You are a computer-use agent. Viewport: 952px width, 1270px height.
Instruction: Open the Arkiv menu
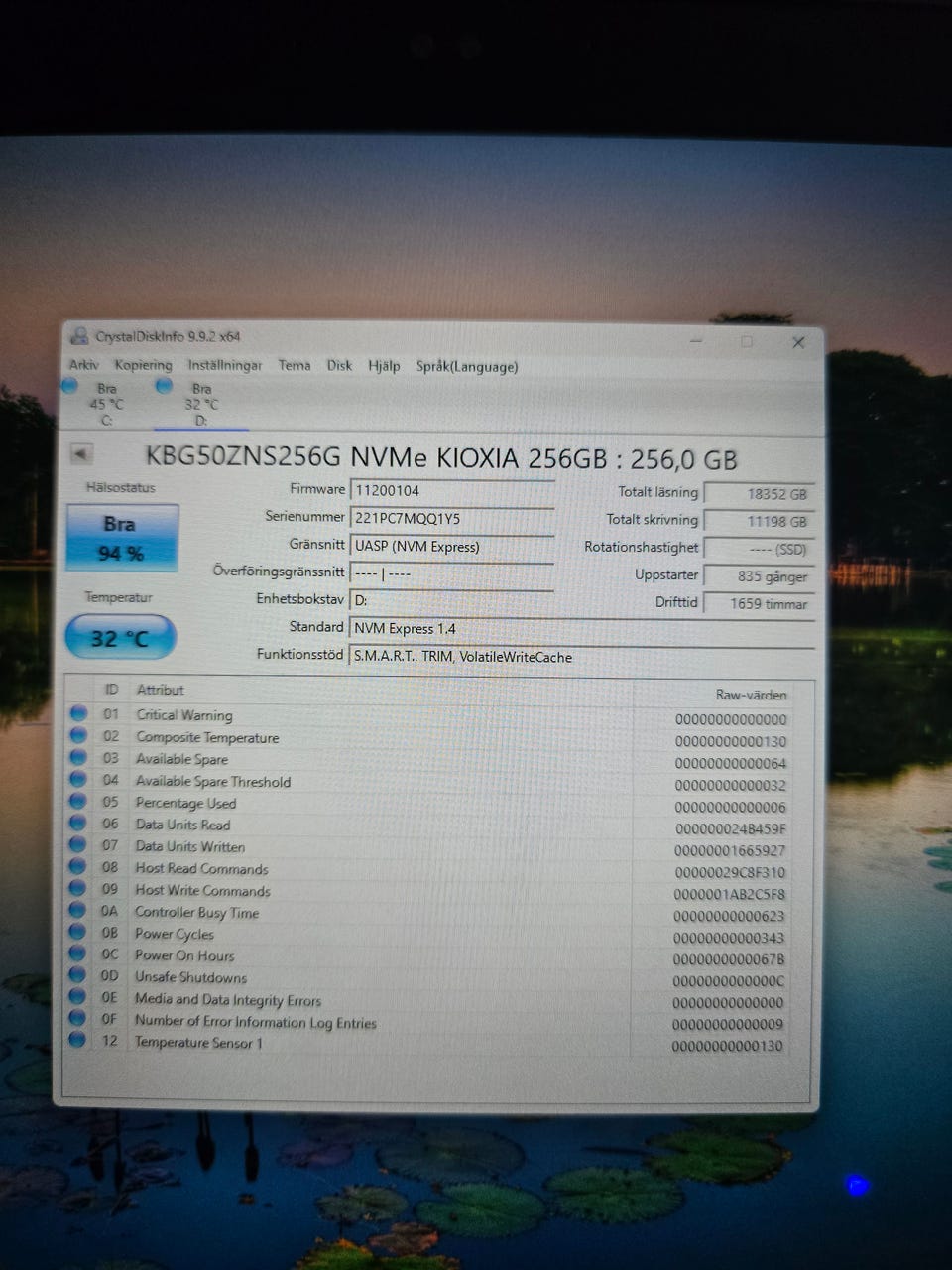click(83, 365)
